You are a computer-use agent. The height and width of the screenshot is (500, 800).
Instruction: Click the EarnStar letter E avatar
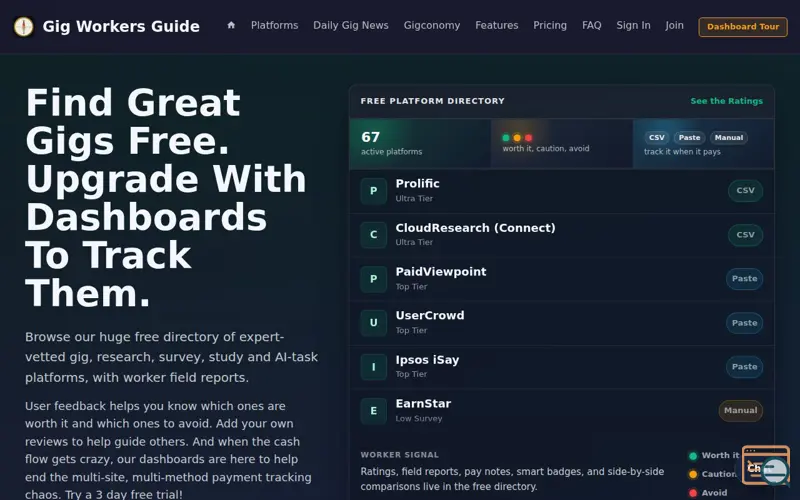(373, 411)
